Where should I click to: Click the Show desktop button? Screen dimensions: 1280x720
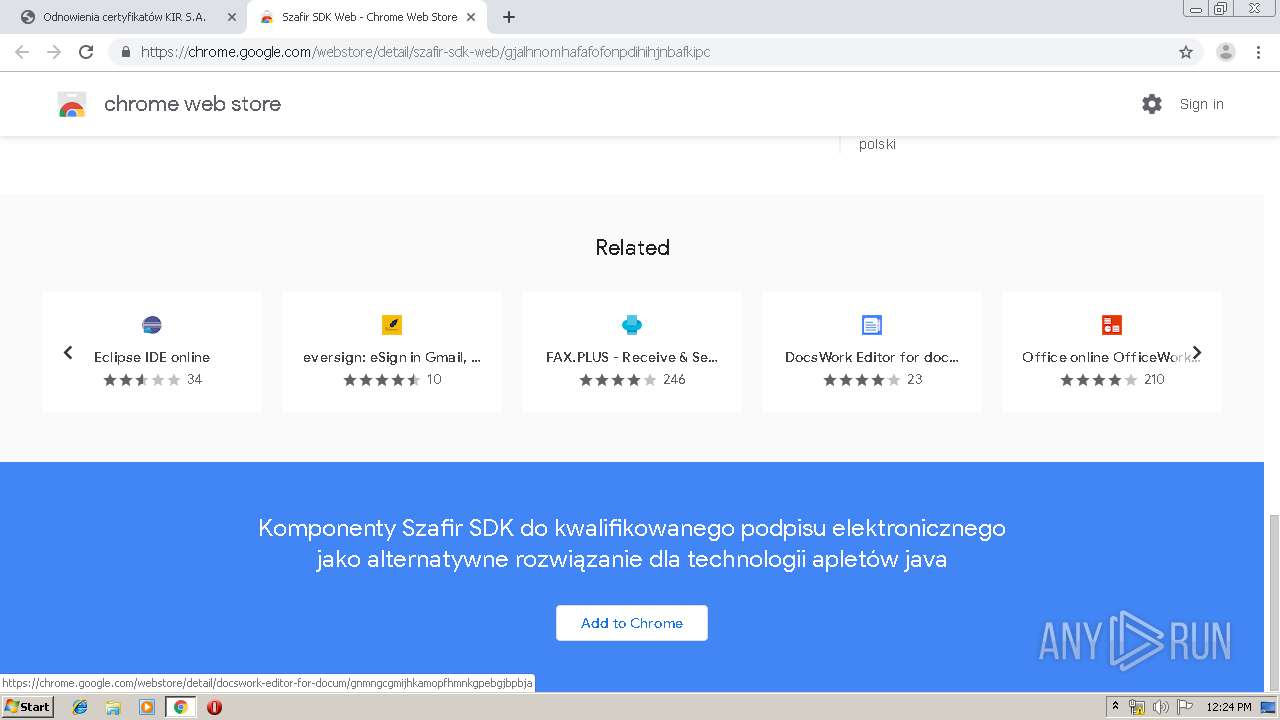click(1268, 707)
